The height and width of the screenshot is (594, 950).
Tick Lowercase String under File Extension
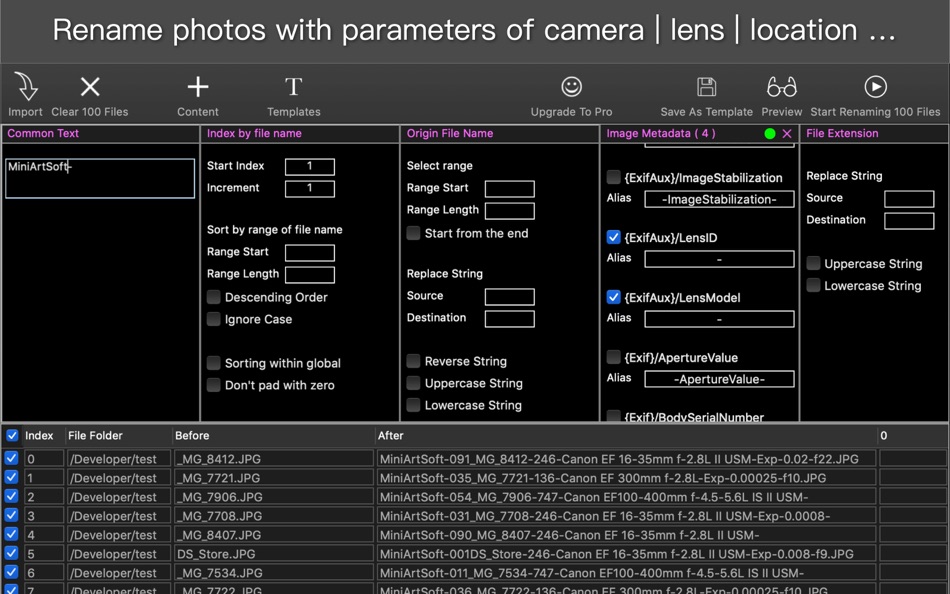(x=814, y=286)
